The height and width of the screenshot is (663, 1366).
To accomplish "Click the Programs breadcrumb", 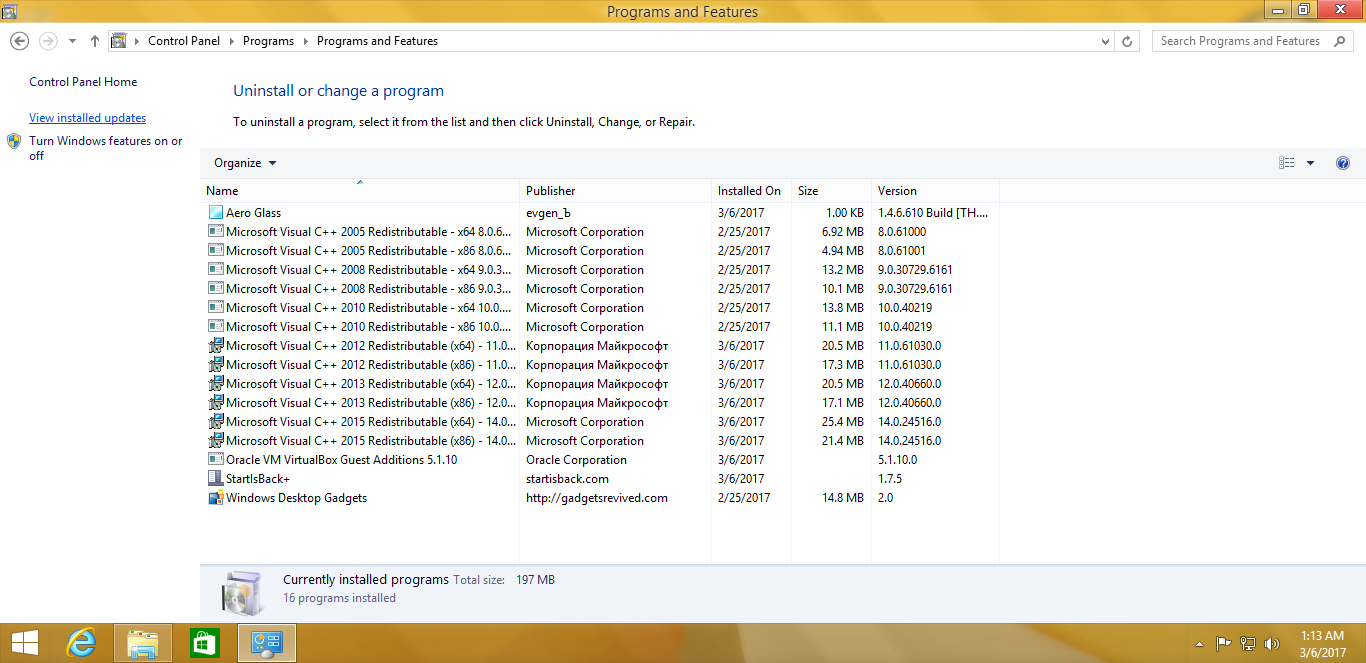I will (x=268, y=41).
